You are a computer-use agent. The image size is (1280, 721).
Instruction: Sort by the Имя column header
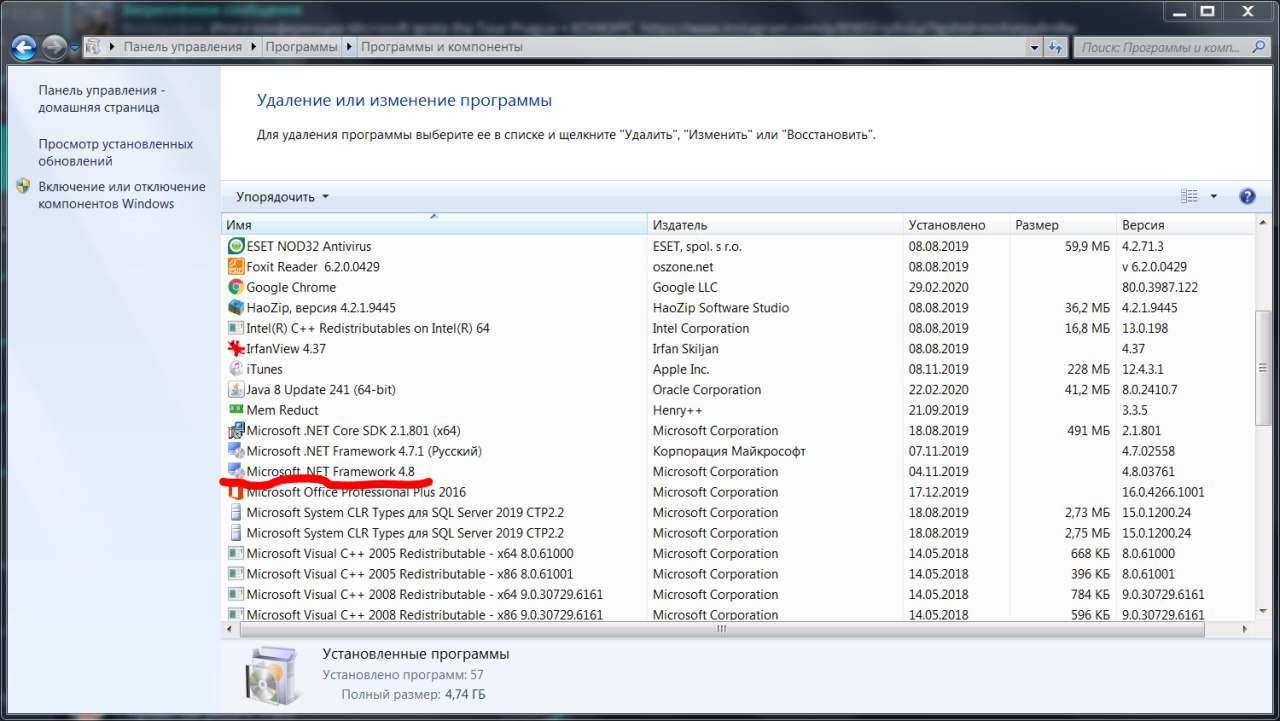[x=434, y=225]
